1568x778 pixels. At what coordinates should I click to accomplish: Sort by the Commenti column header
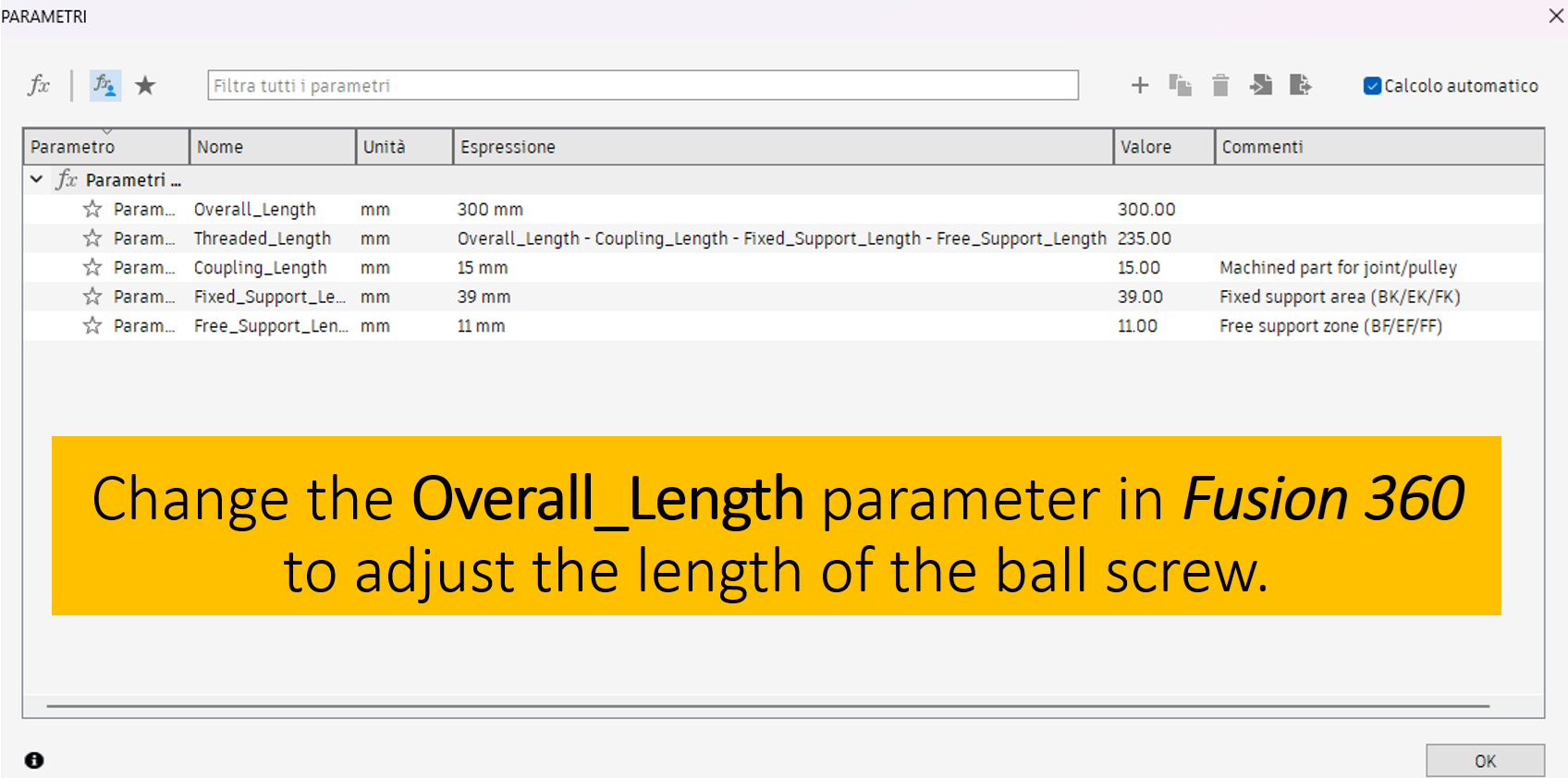click(1379, 147)
